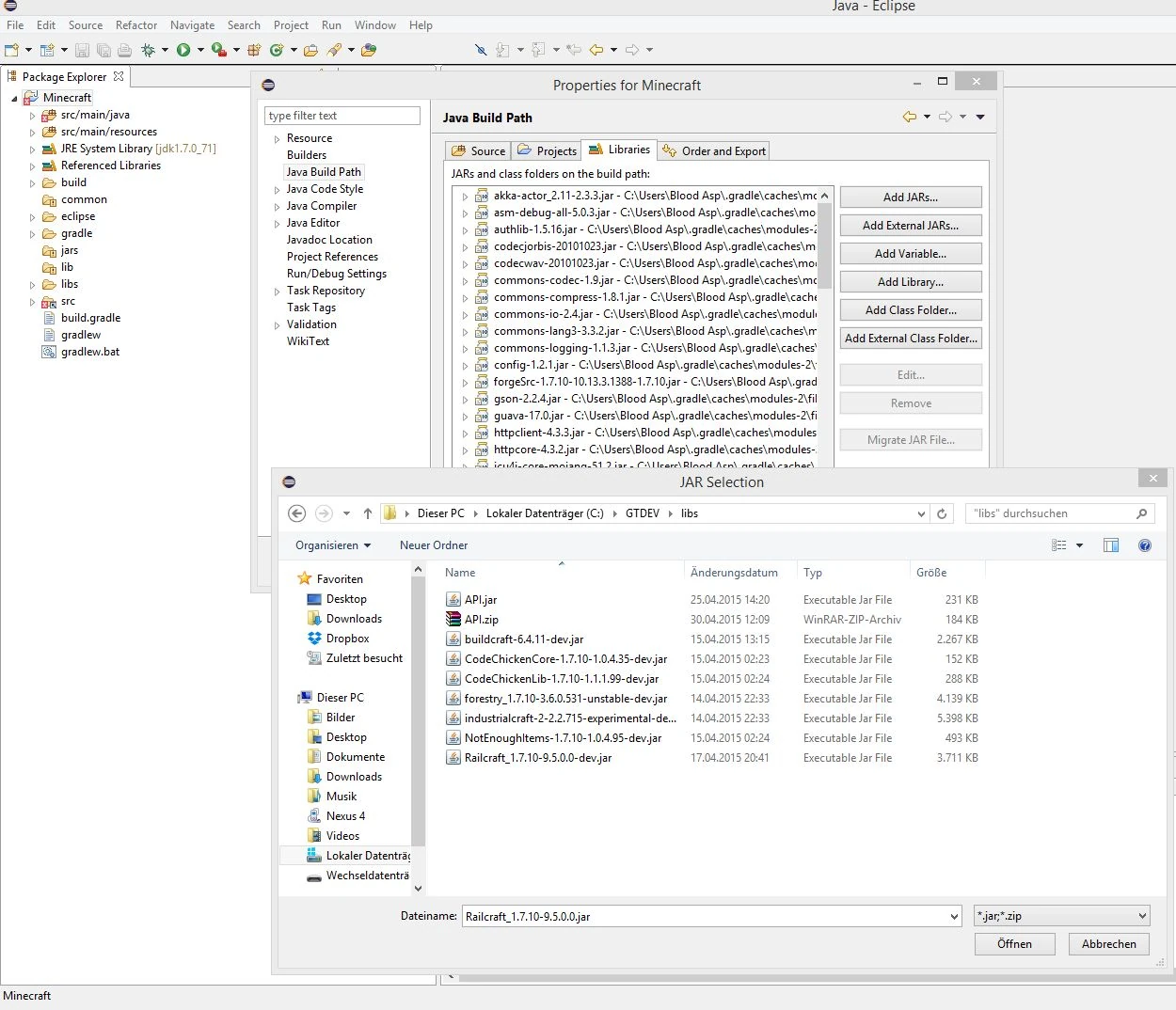
Task: Open the Organisieren dropdown menu
Action: tap(333, 545)
